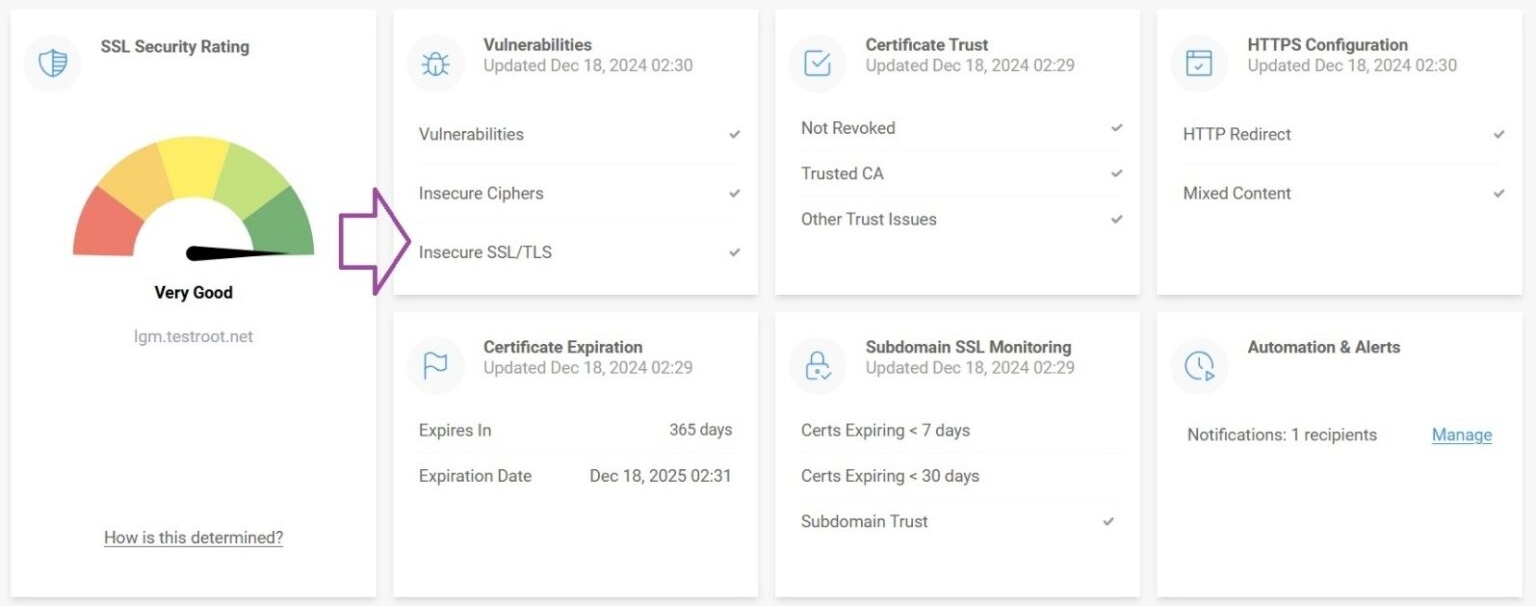Expand the Certs Expiring < 7 days row
1536x606 pixels.
[x=885, y=430]
